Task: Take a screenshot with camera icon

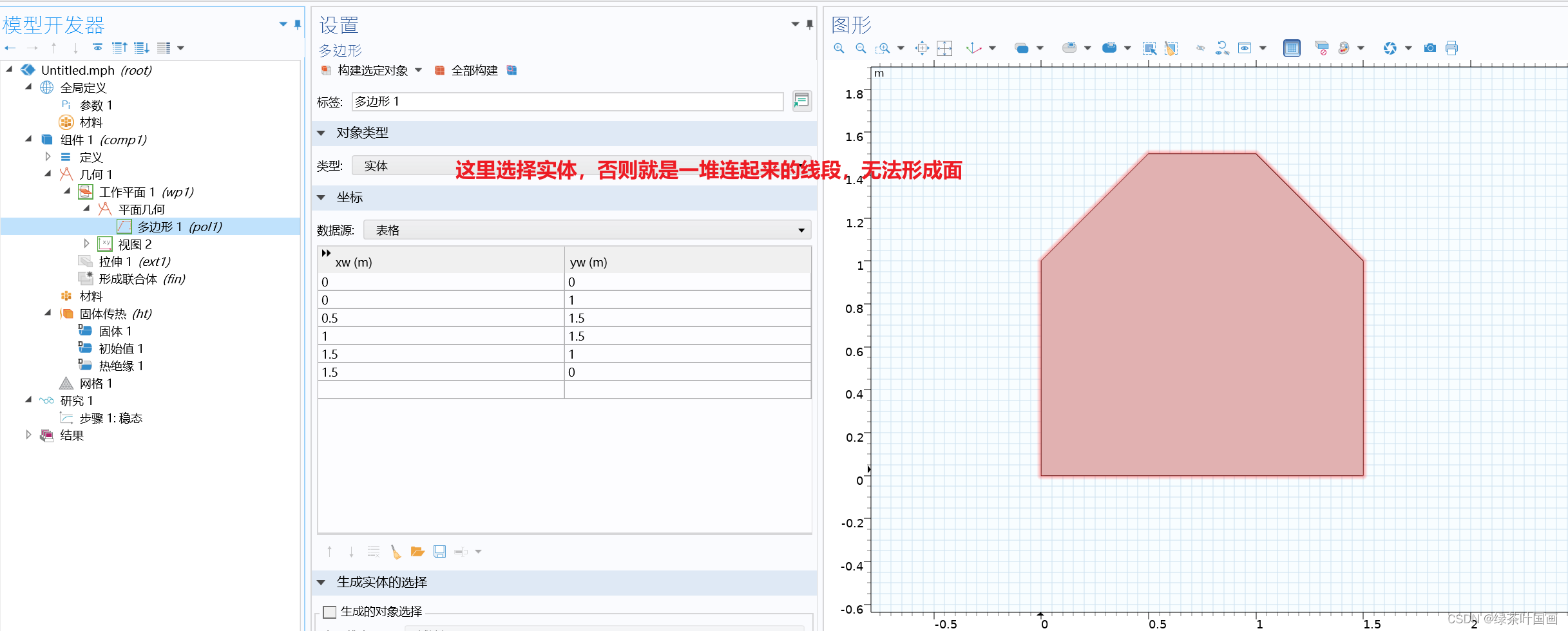Action: pyautogui.click(x=1429, y=48)
